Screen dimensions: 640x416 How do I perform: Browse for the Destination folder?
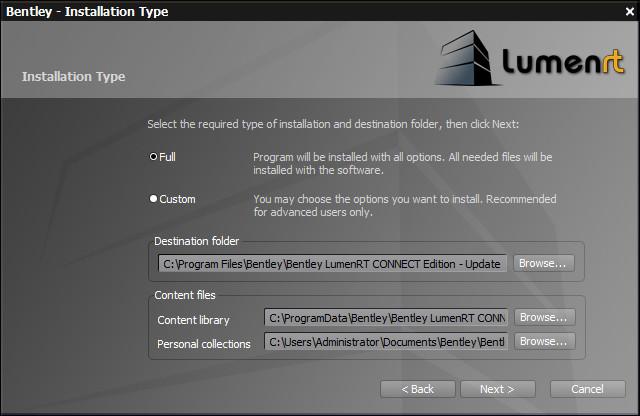click(x=544, y=263)
